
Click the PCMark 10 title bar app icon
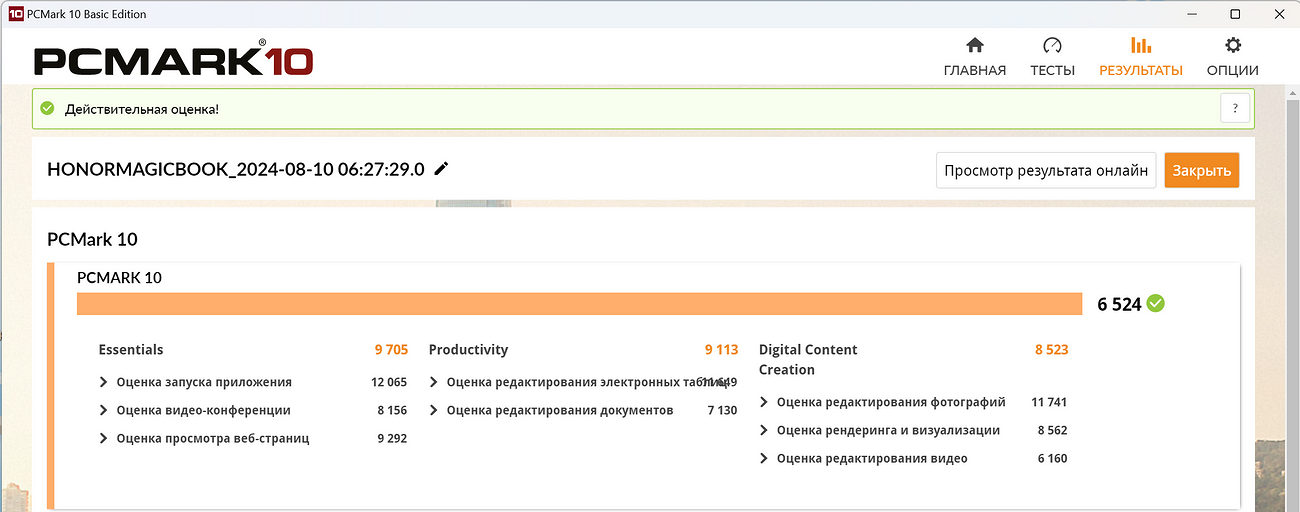pyautogui.click(x=15, y=14)
